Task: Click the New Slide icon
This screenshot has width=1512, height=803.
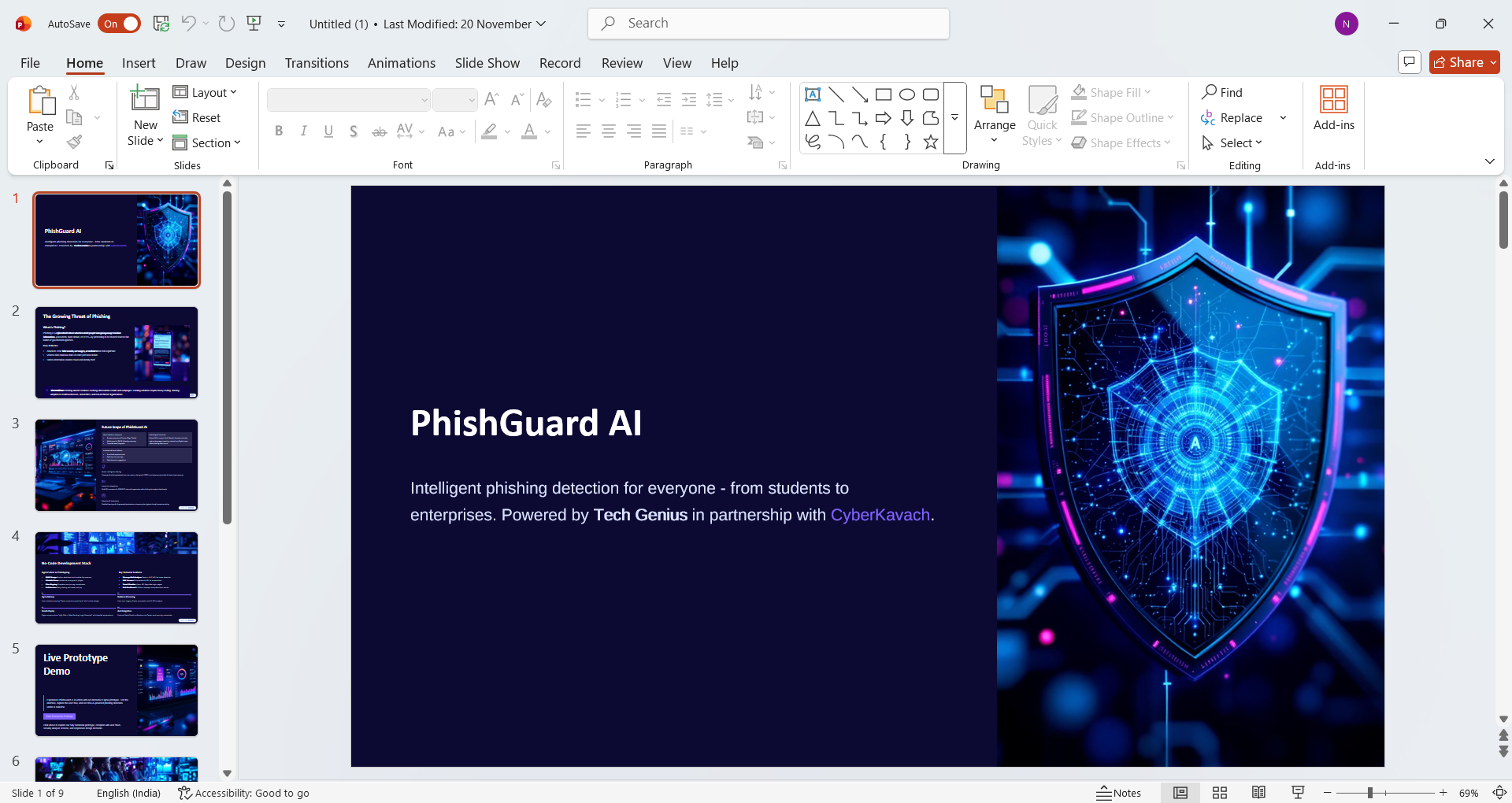Action: 145,98
